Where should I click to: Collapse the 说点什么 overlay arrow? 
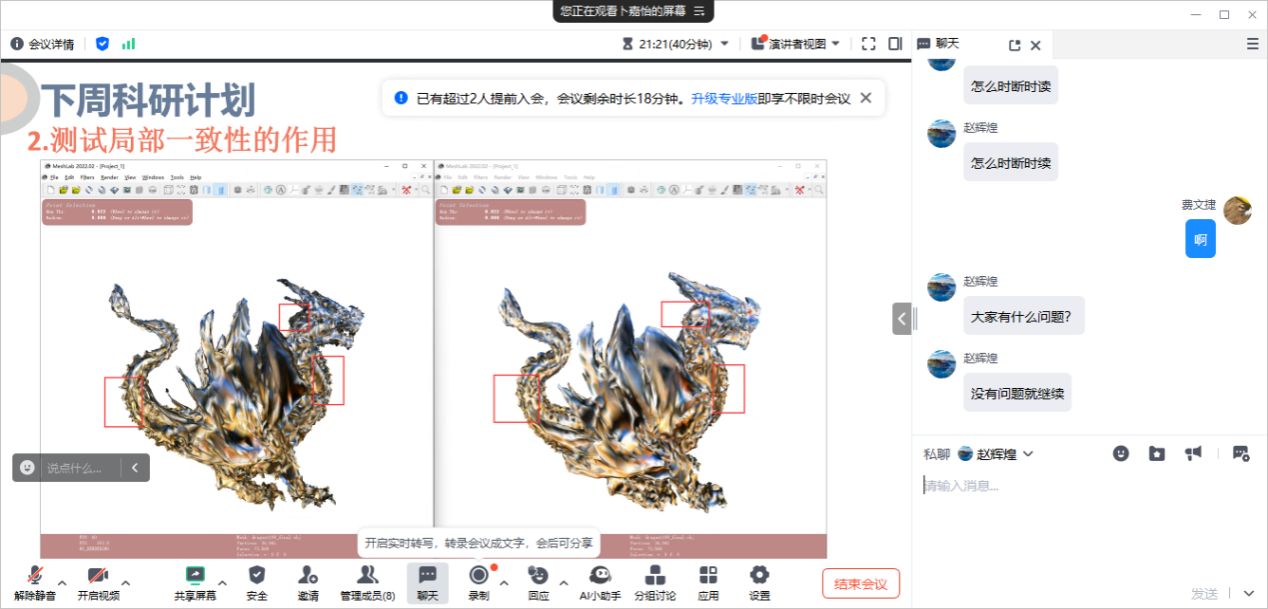135,467
